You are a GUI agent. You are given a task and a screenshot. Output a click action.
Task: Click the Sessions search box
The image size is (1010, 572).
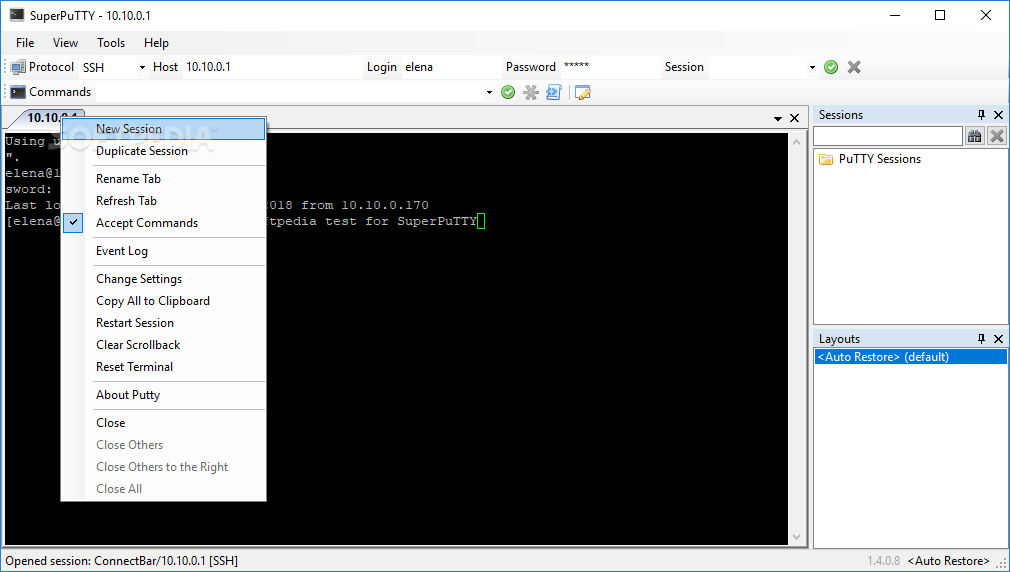point(888,136)
